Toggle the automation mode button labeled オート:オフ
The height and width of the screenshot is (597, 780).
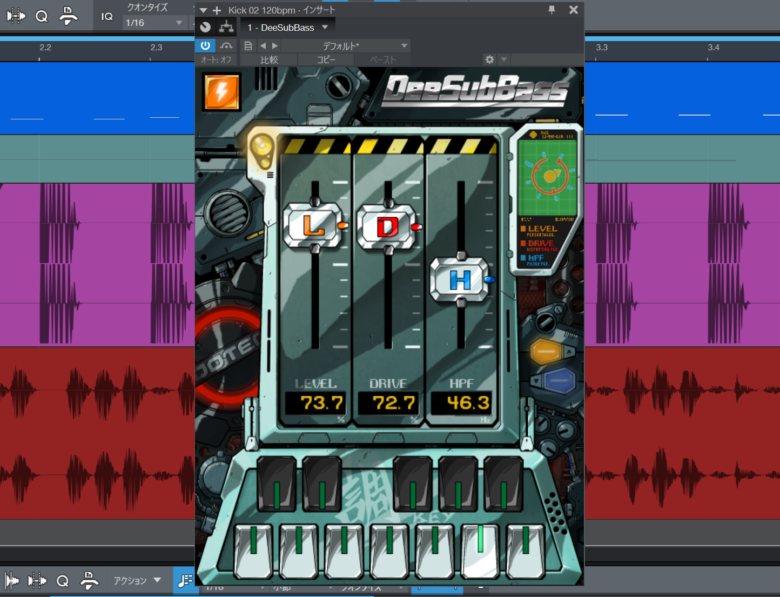pyautogui.click(x=216, y=60)
